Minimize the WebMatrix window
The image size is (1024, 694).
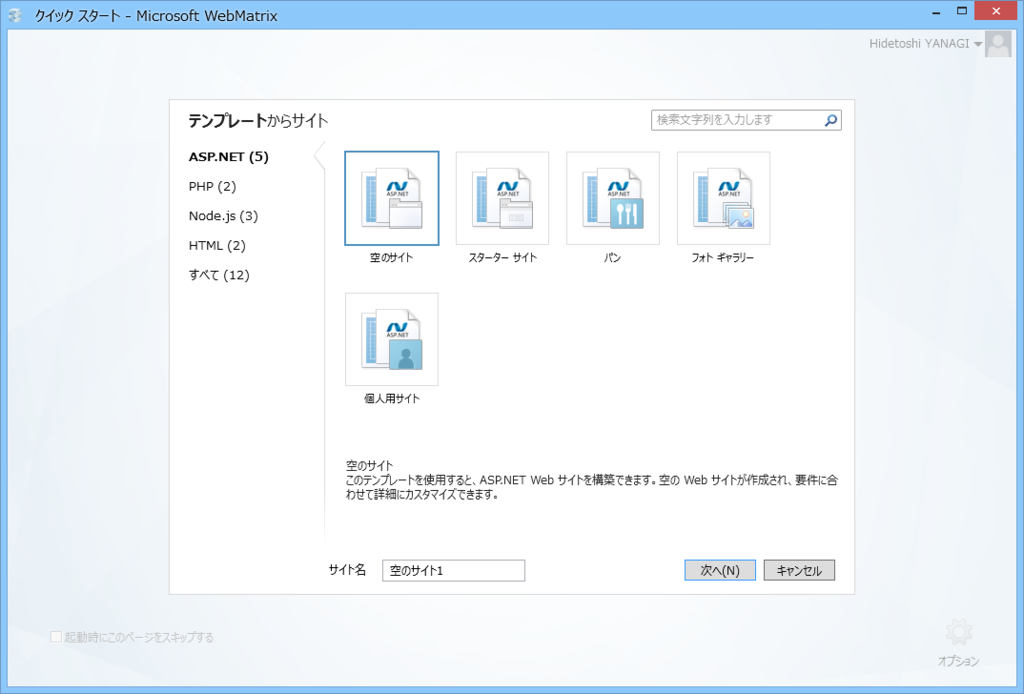click(x=936, y=12)
